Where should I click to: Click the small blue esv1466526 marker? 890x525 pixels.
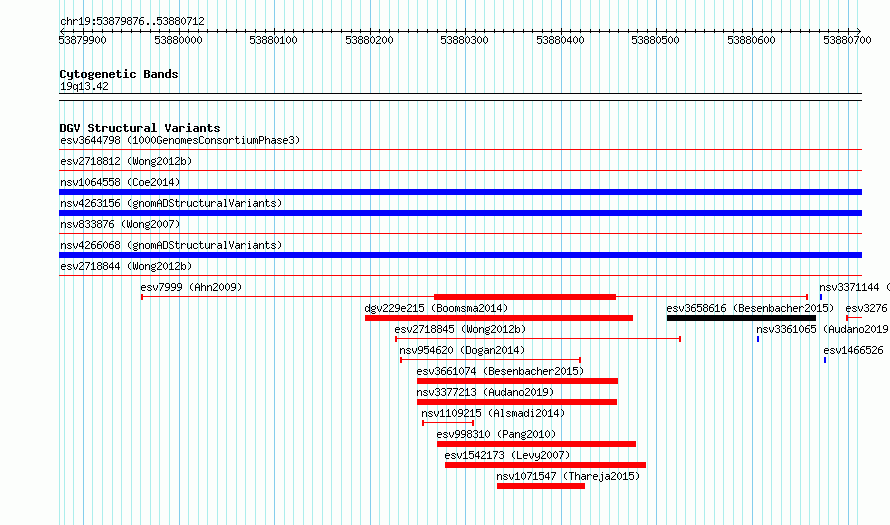pyautogui.click(x=825, y=360)
